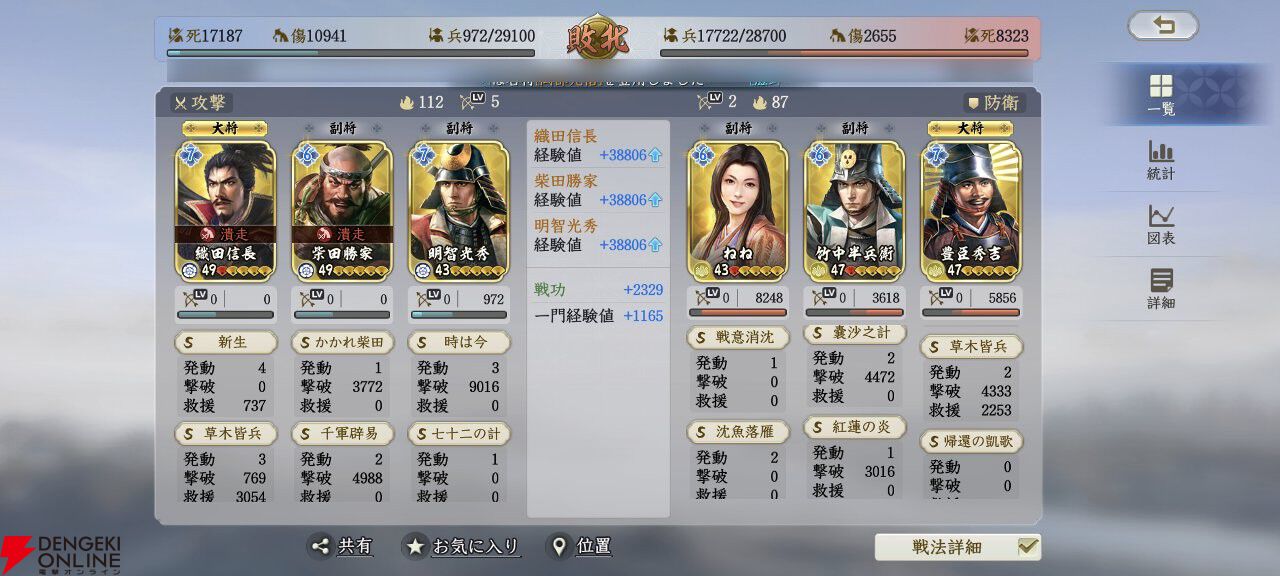
Task: Select the 豊臣秀吉 general portrait
Action: (x=972, y=211)
